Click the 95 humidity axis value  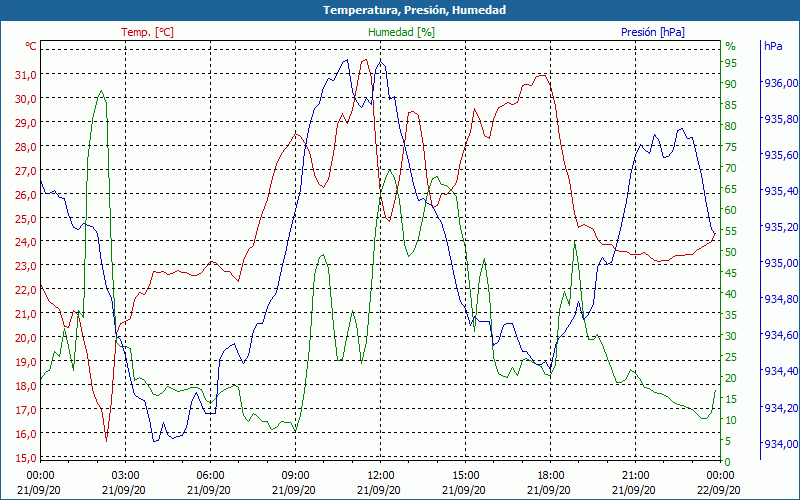pos(731,63)
